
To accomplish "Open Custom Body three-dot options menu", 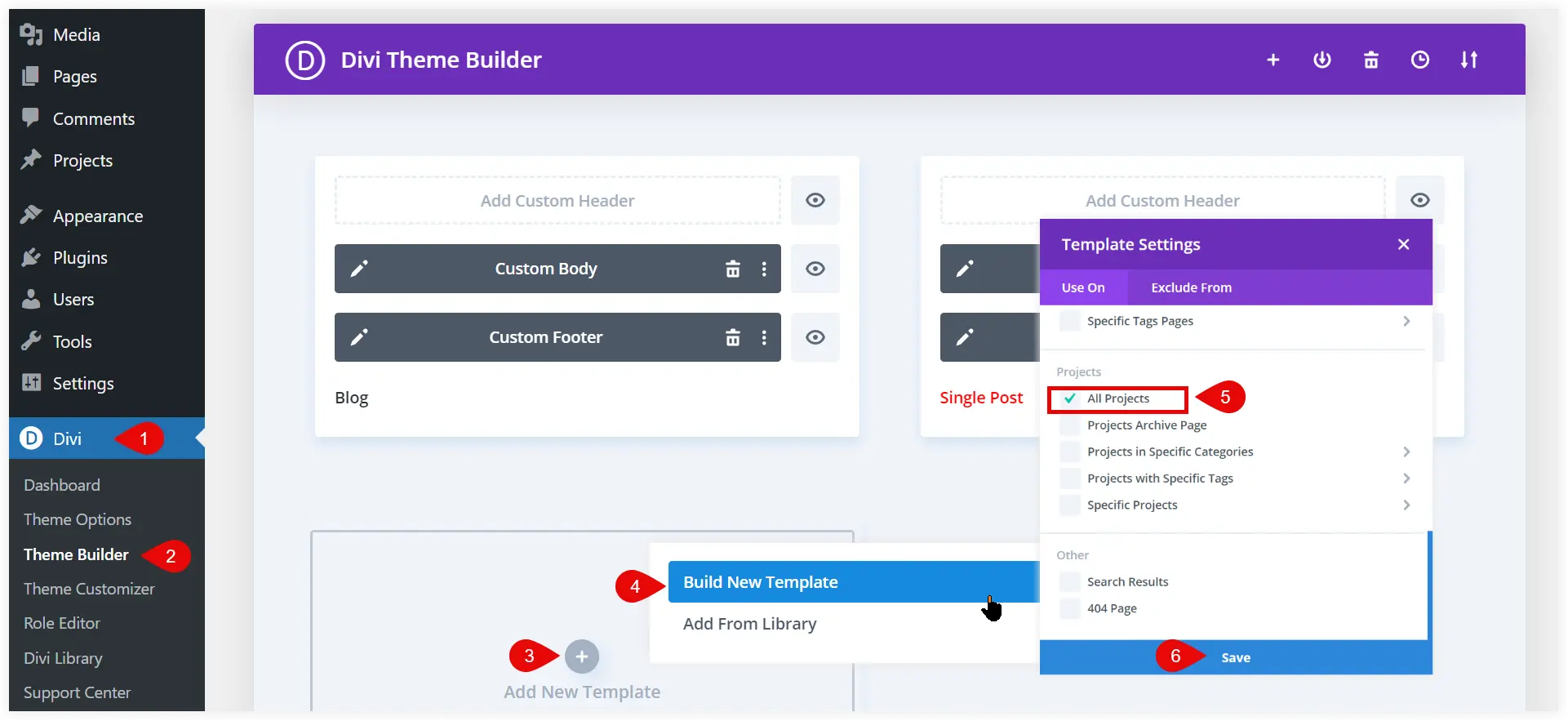I will coord(764,269).
